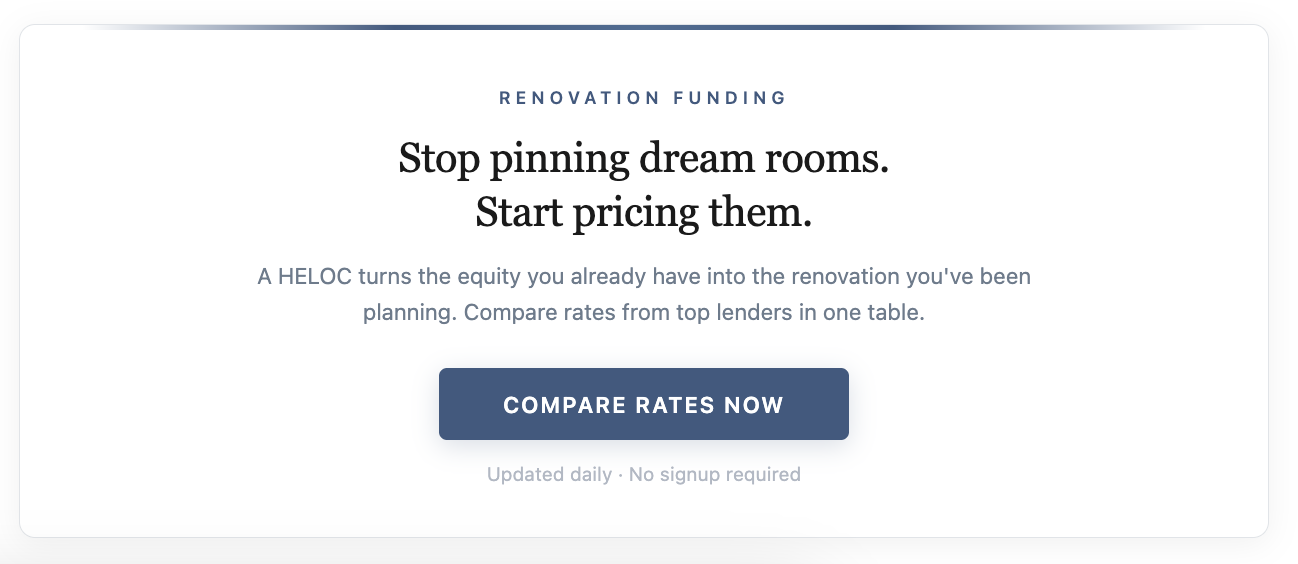Click the headline line "Start pricing them."
The image size is (1298, 564).
[643, 213]
